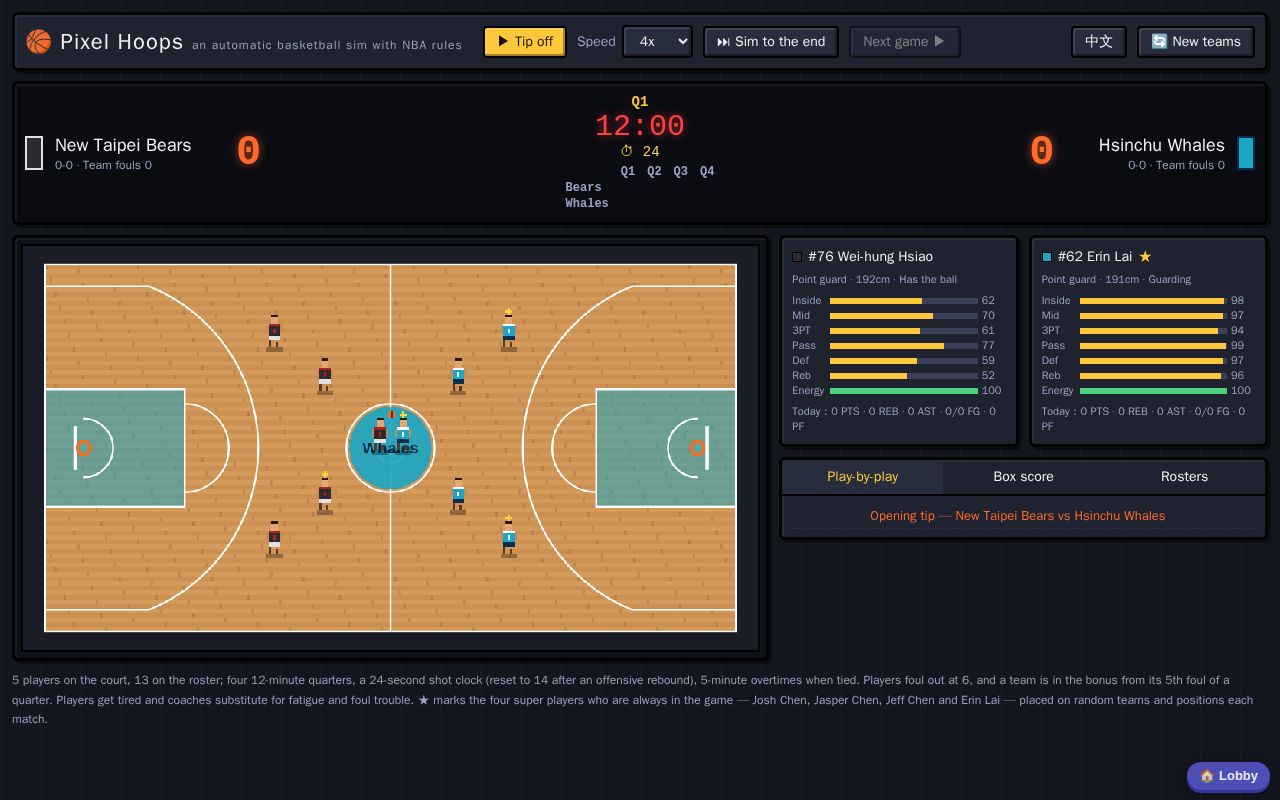Screen dimensions: 1280x800
Task: Click the Hsinchu Whales team name
Action: point(1161,145)
